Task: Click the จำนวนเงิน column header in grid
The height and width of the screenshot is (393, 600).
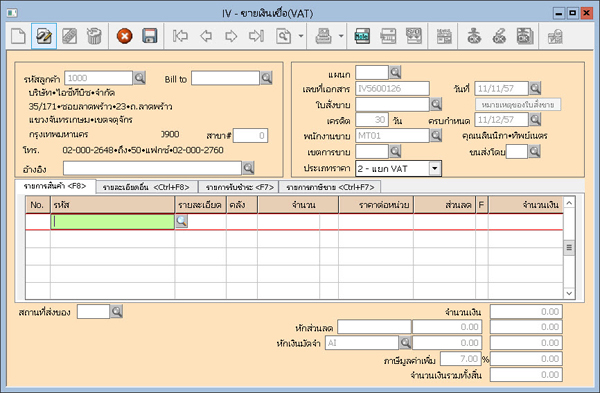Action: (x=526, y=205)
